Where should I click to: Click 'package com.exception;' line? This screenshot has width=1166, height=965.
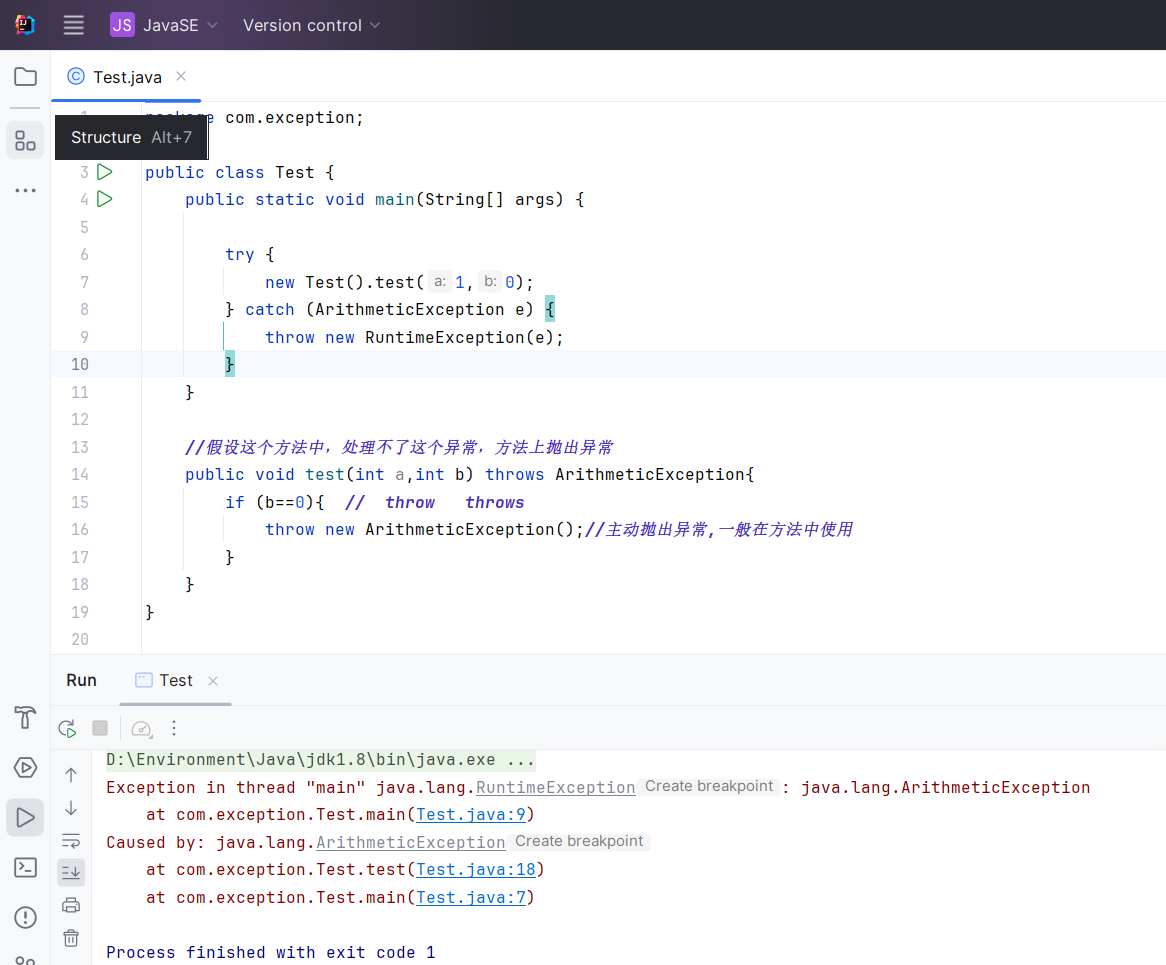point(254,117)
